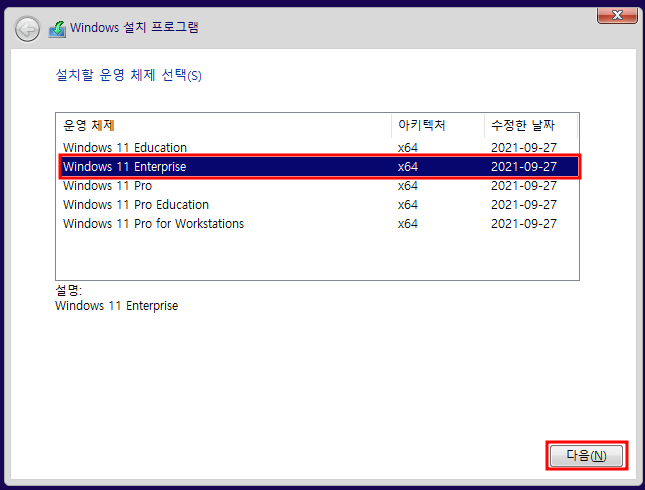Click the Windows 설치 프로그램 title text
The image size is (645, 490).
pos(134,28)
